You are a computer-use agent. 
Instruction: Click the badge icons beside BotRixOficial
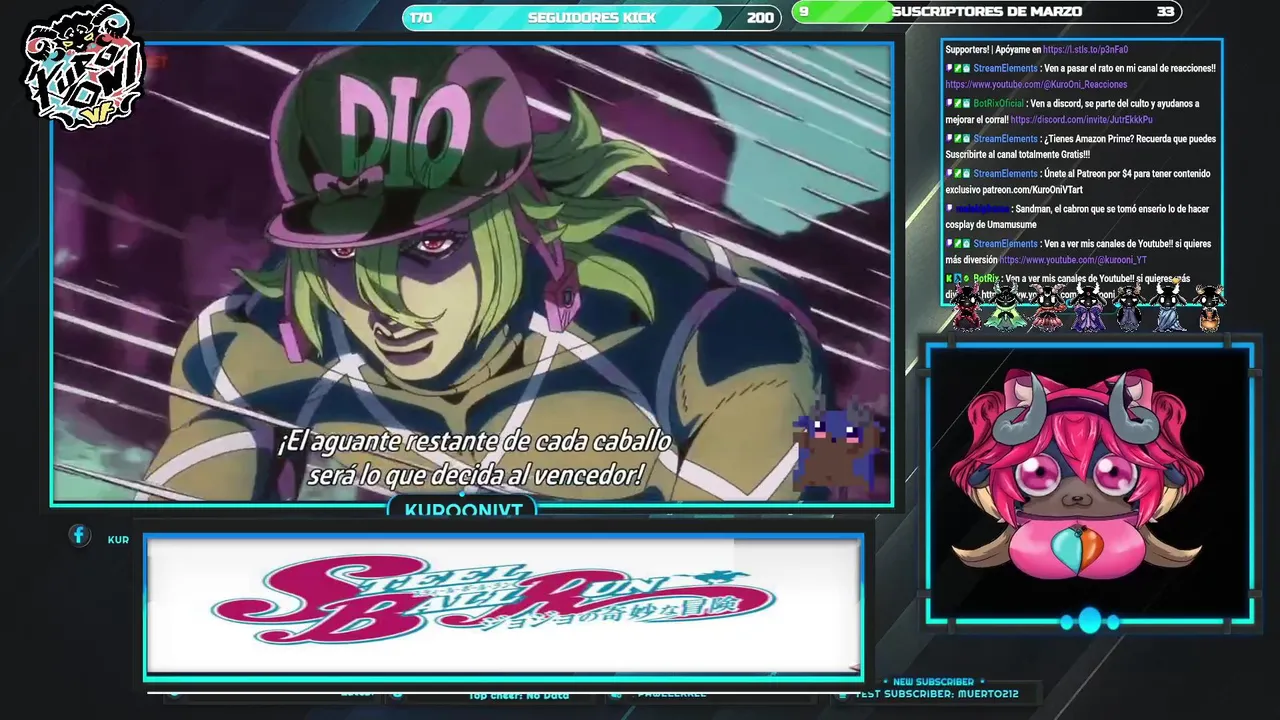(958, 104)
